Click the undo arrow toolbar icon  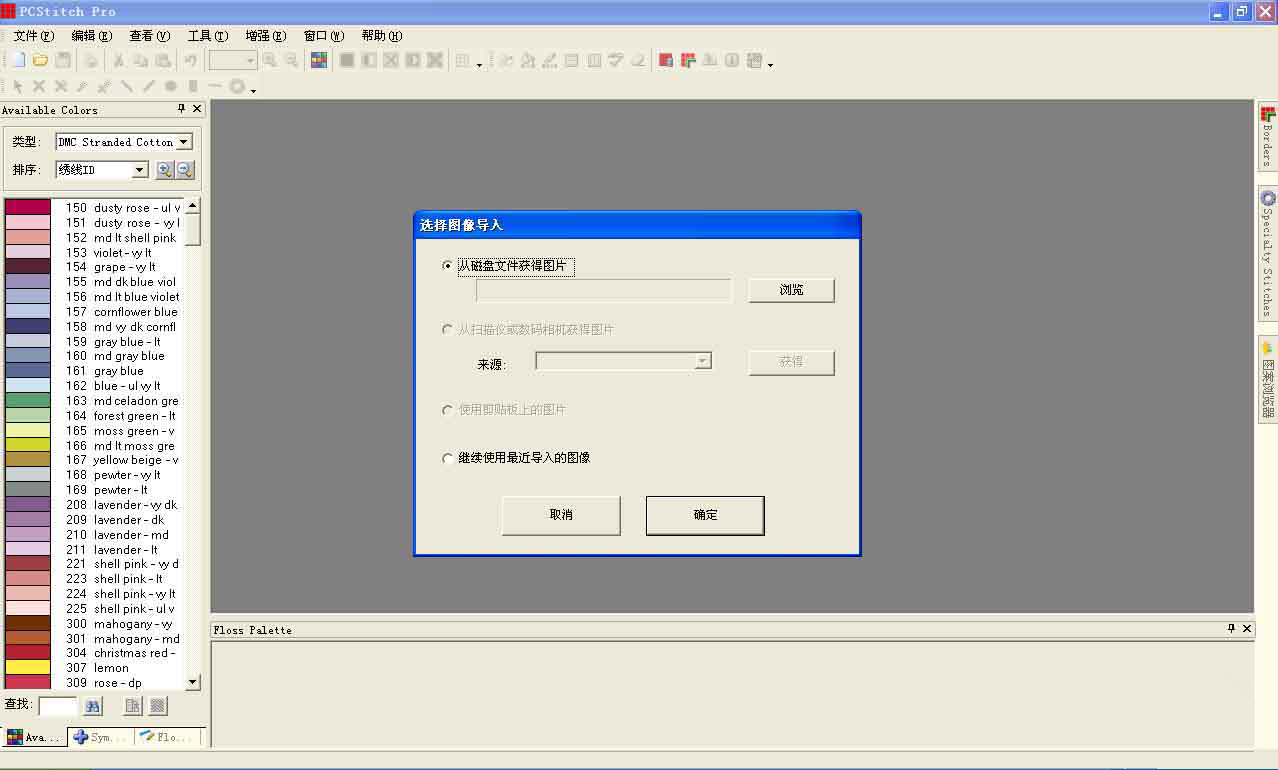[x=190, y=60]
